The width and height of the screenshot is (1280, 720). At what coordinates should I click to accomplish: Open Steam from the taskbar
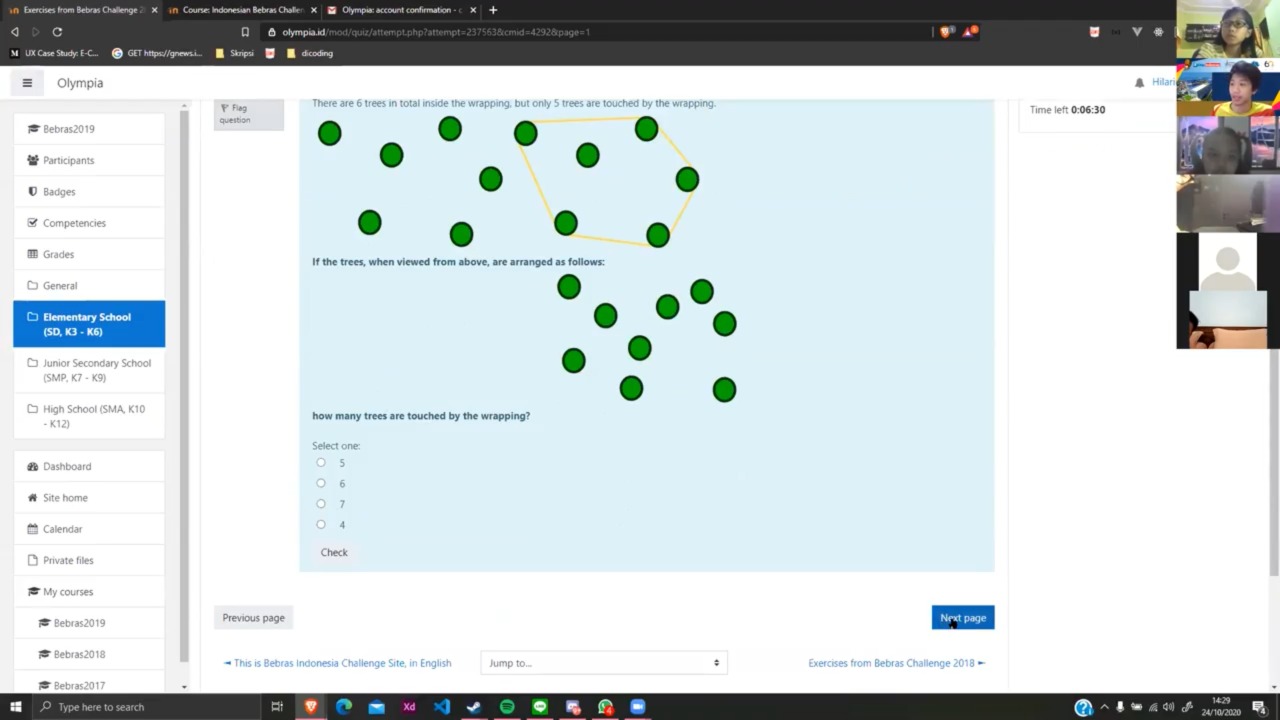pyautogui.click(x=474, y=707)
